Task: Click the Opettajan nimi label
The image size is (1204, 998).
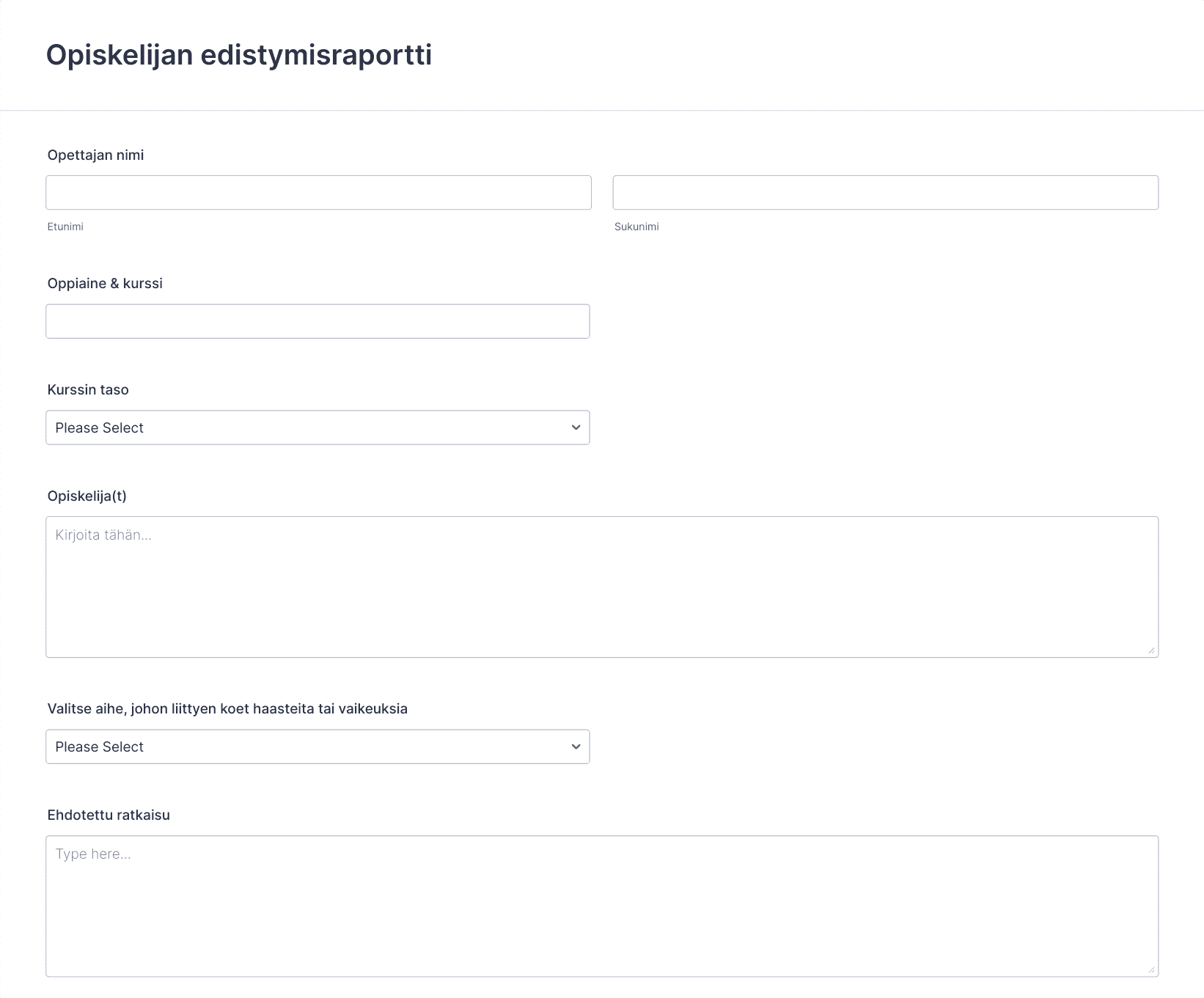Action: coord(95,155)
